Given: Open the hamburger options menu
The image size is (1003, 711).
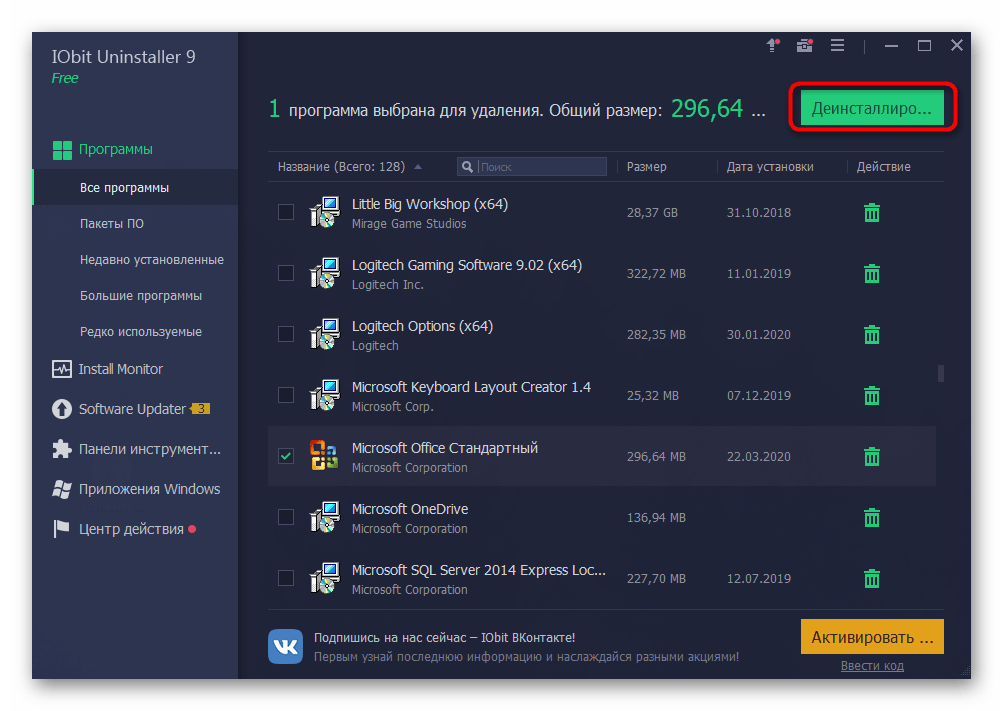Looking at the screenshot, I should tap(838, 45).
